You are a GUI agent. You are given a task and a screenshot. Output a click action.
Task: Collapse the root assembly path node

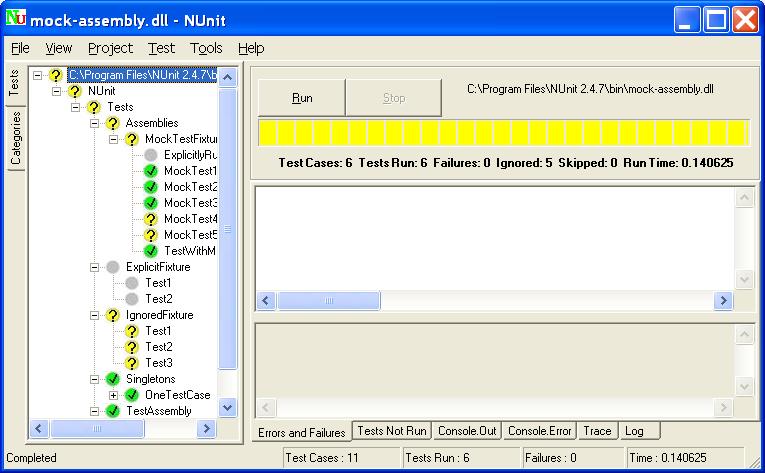(38, 75)
